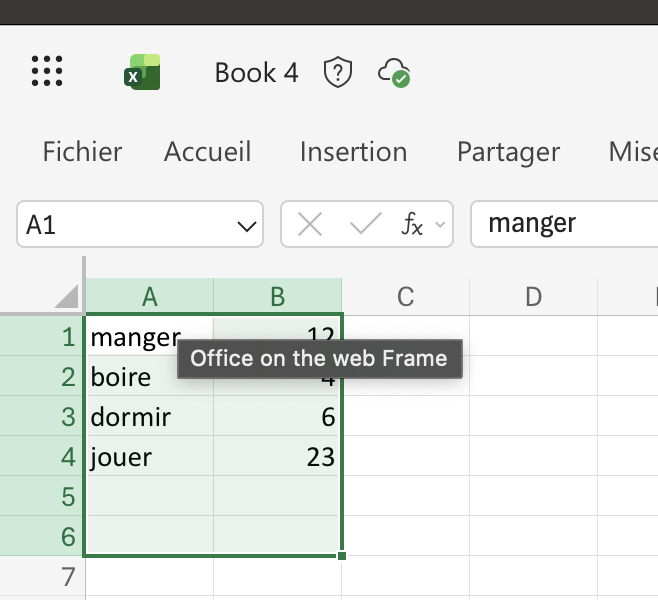This screenshot has height=600, width=658.
Task: Expand the small arrow next to fx
Action: click(x=440, y=226)
